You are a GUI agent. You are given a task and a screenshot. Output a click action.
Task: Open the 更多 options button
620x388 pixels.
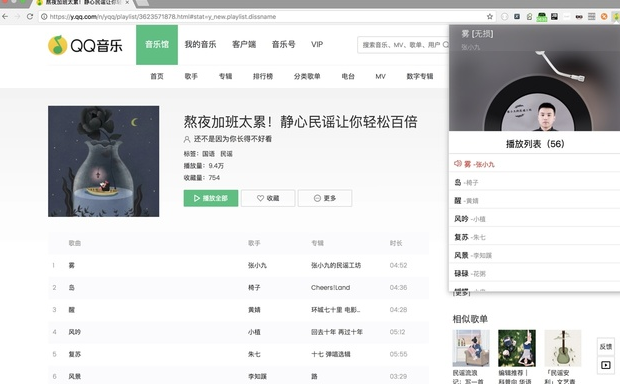click(x=325, y=198)
